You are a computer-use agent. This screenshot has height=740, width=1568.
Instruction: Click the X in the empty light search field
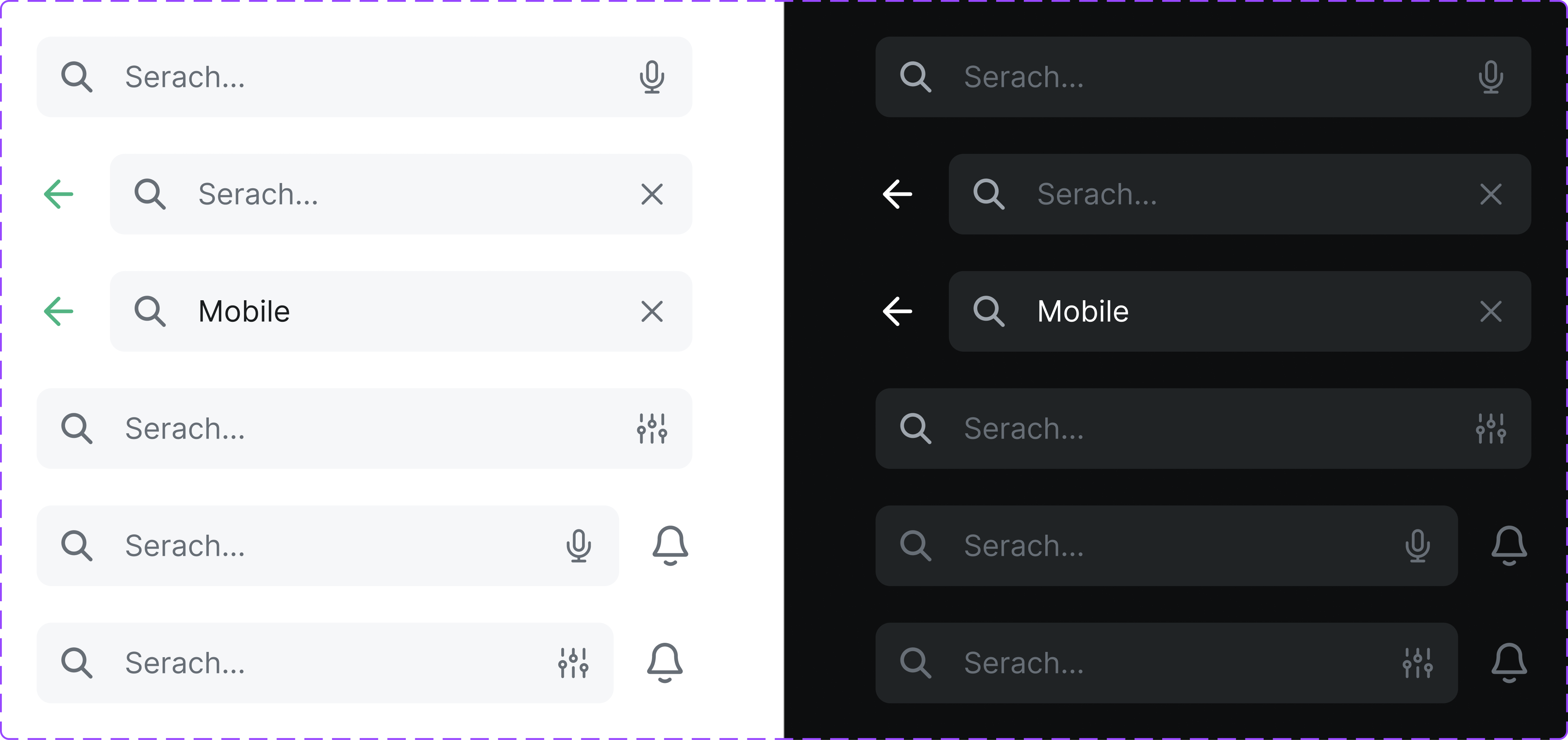pyautogui.click(x=651, y=194)
